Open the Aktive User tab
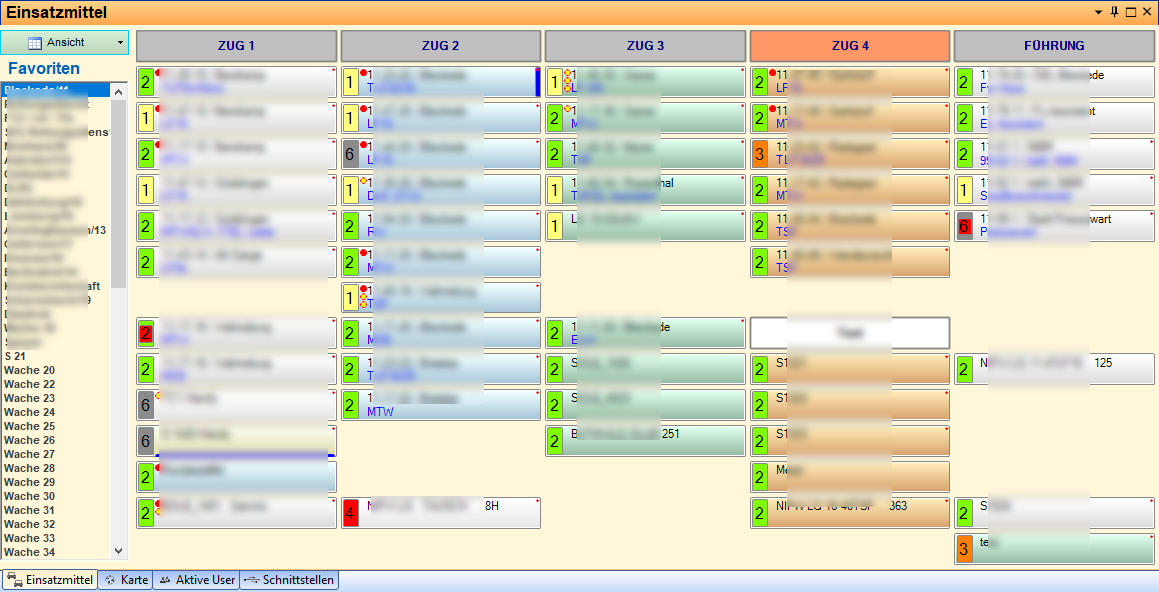Screen dimensions: 1159x592 pyautogui.click(x=196, y=580)
